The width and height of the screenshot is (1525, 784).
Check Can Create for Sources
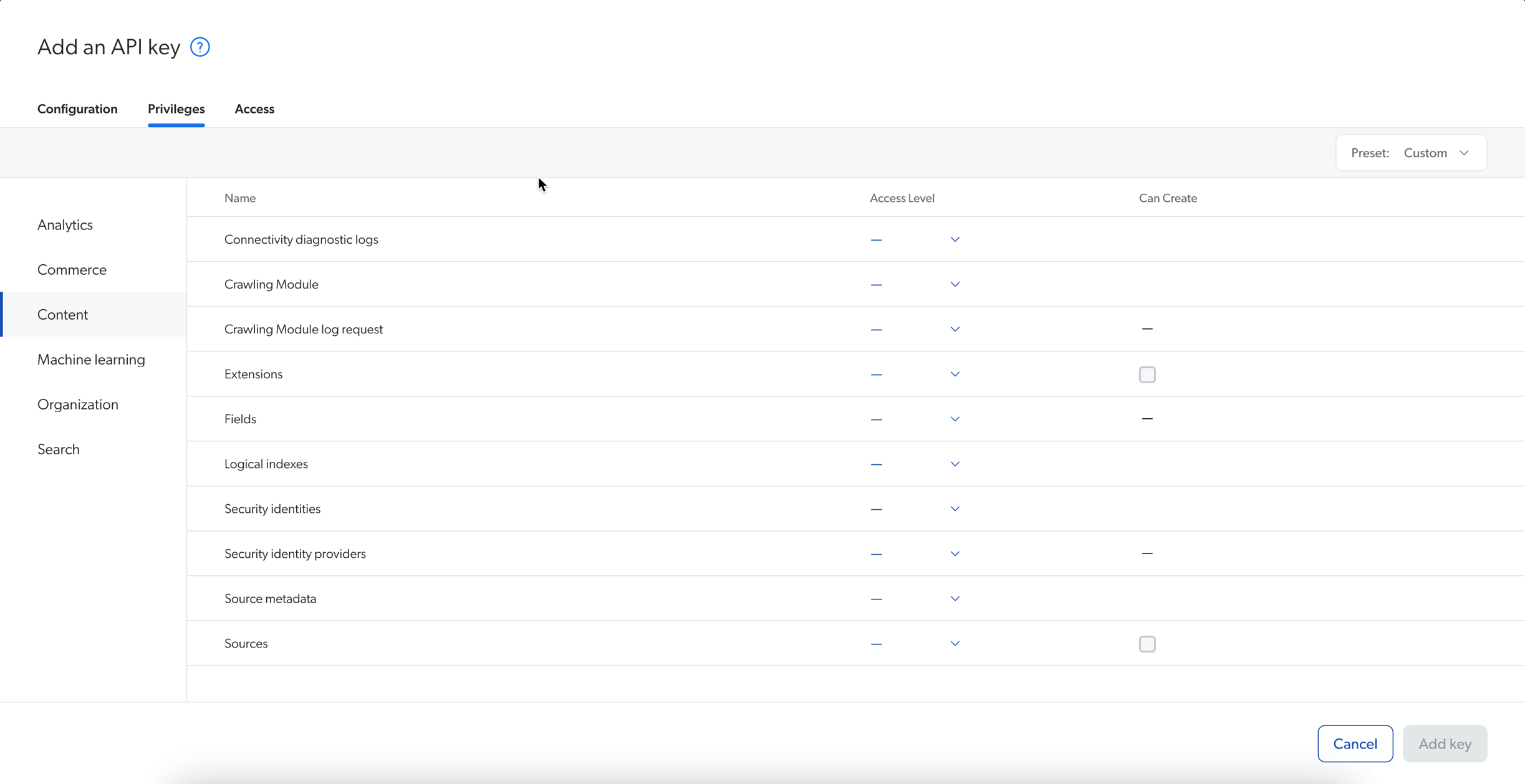1147,644
